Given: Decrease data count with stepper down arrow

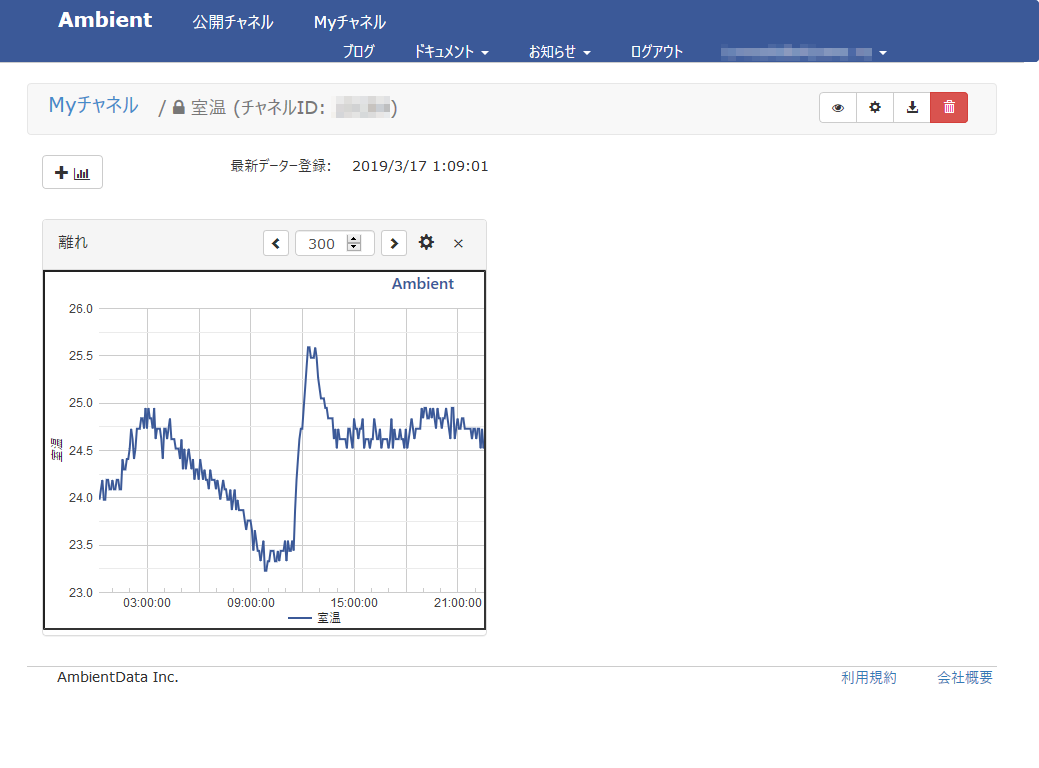Looking at the screenshot, I should [x=355, y=248].
